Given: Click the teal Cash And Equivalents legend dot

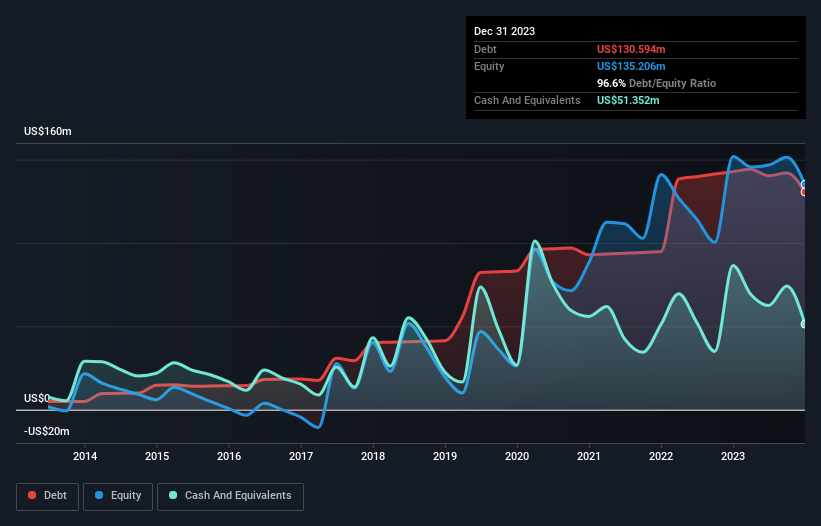Looking at the screenshot, I should [x=173, y=495].
